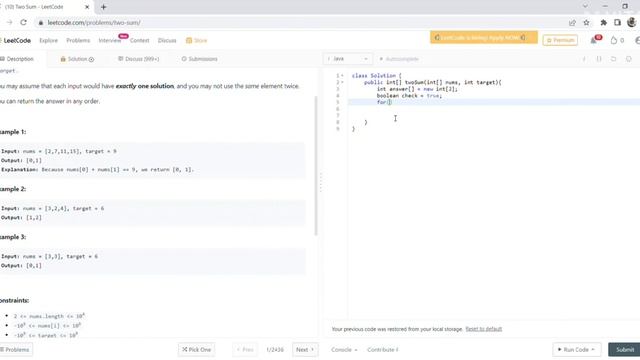640x360 pixels.
Task: Open the tab search chevron
Action: pyautogui.click(x=585, y=6)
